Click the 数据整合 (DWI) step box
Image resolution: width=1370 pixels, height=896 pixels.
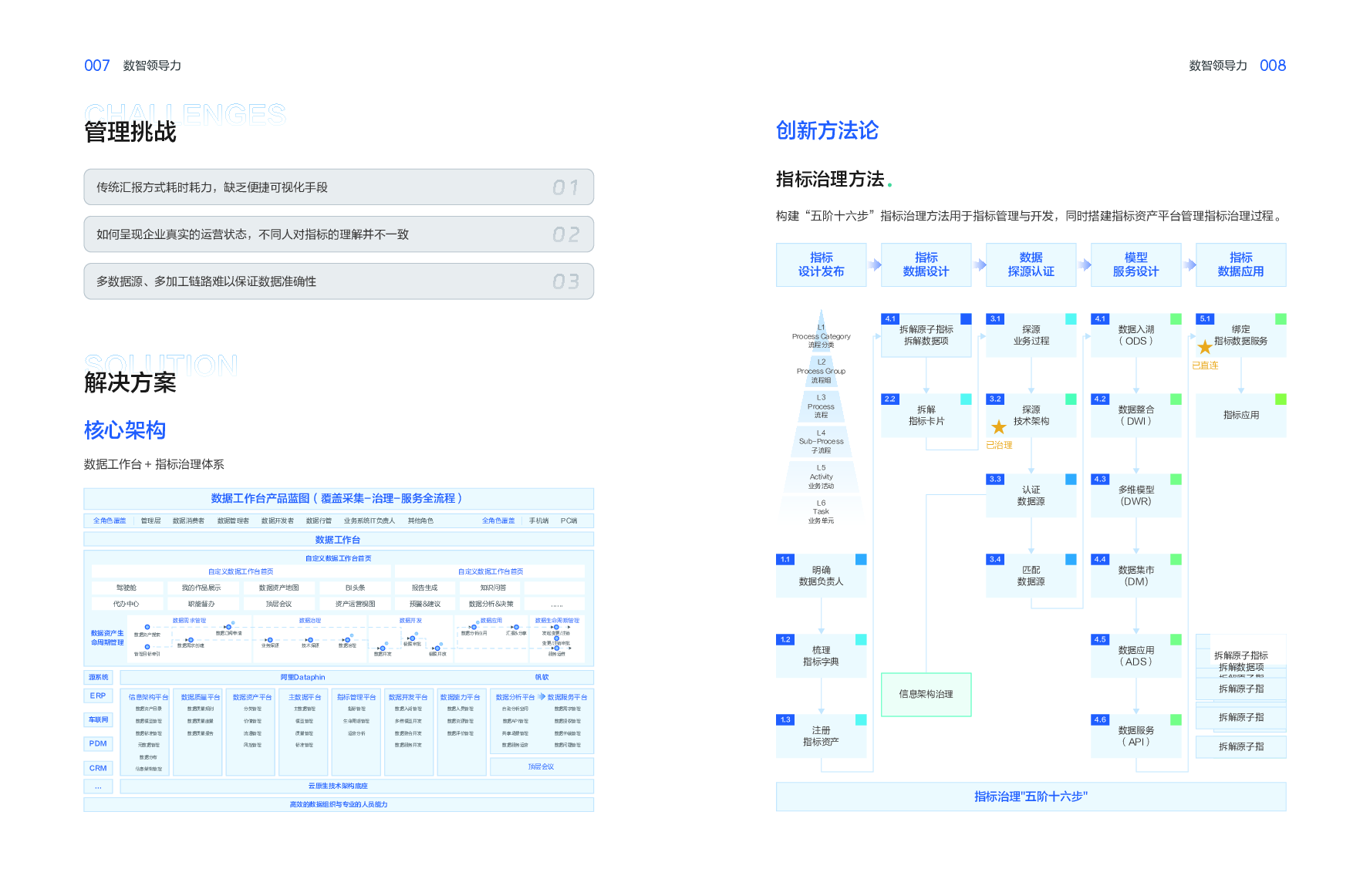pos(1136,416)
